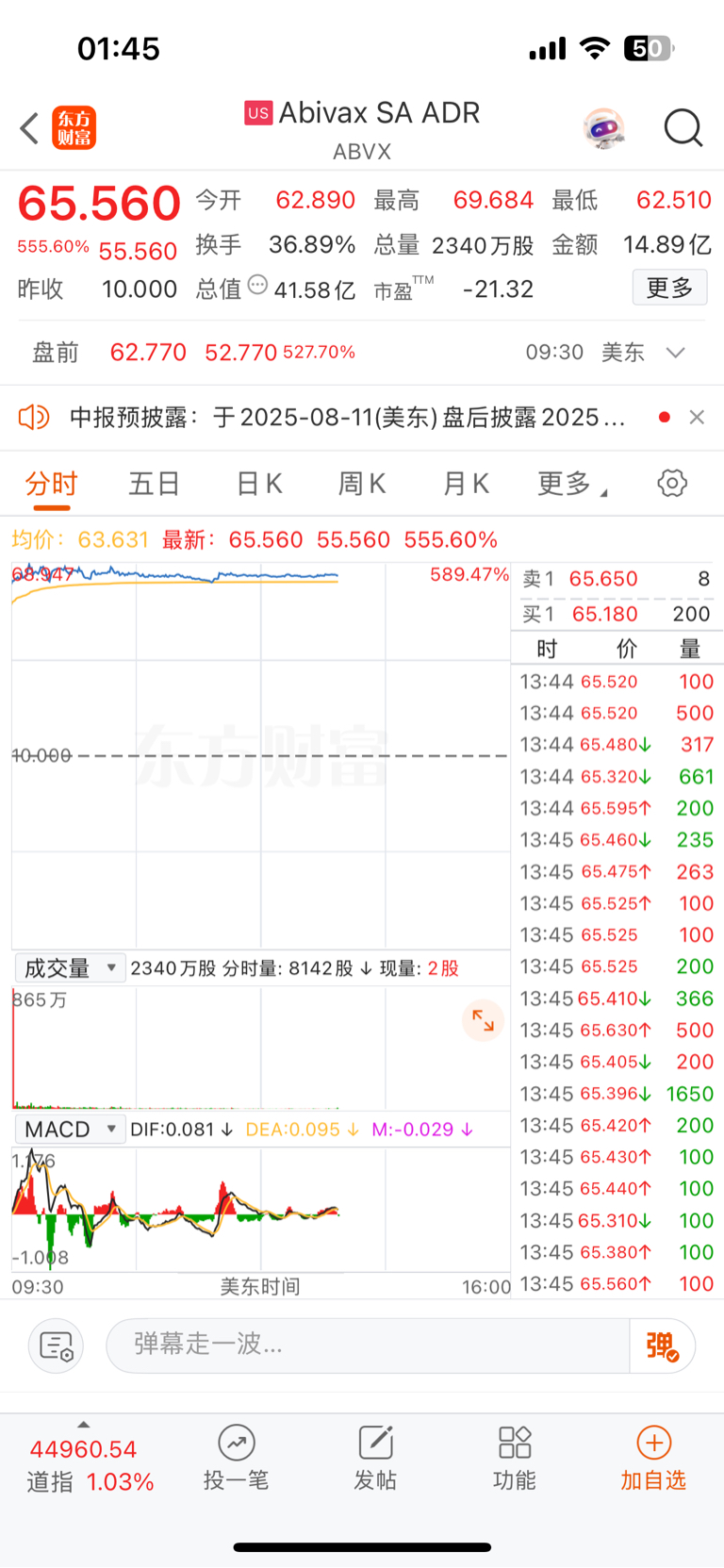Expand the 盘前 pre-market chevron
Image resolution: width=724 pixels, height=1568 pixels.
(675, 353)
